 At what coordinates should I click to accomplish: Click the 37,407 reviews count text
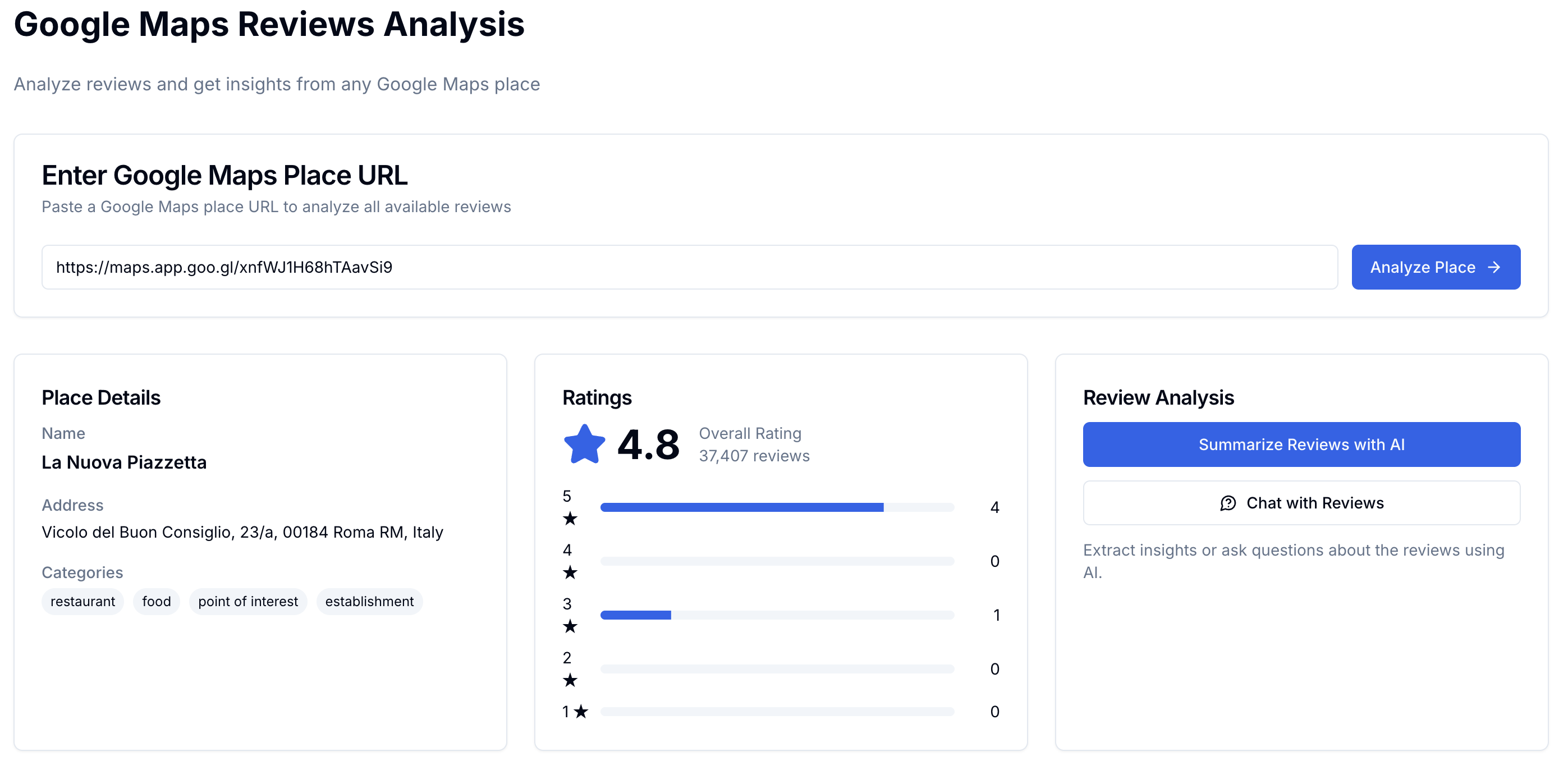click(754, 456)
